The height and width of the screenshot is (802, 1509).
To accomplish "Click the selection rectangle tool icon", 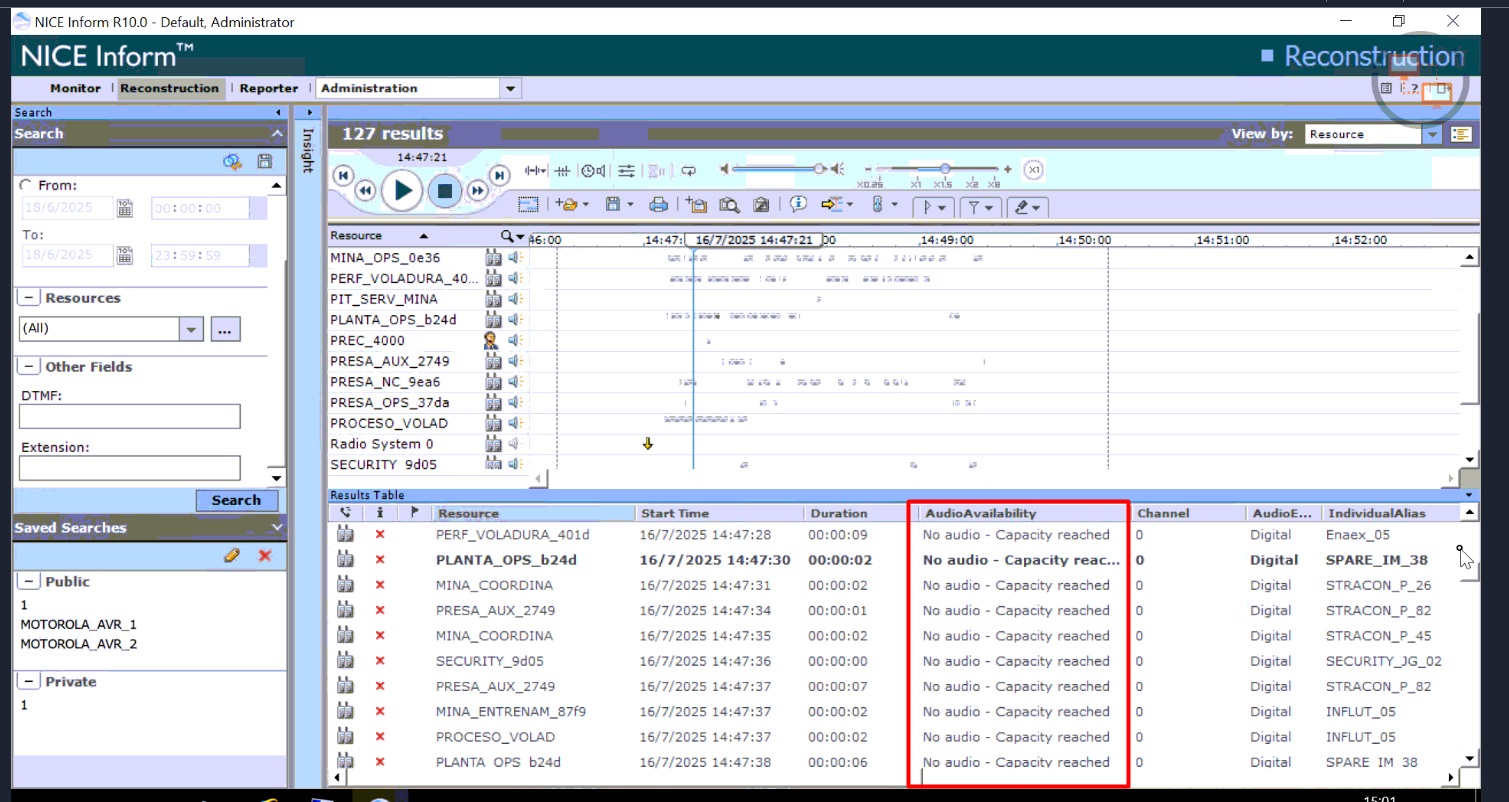I will [529, 205].
